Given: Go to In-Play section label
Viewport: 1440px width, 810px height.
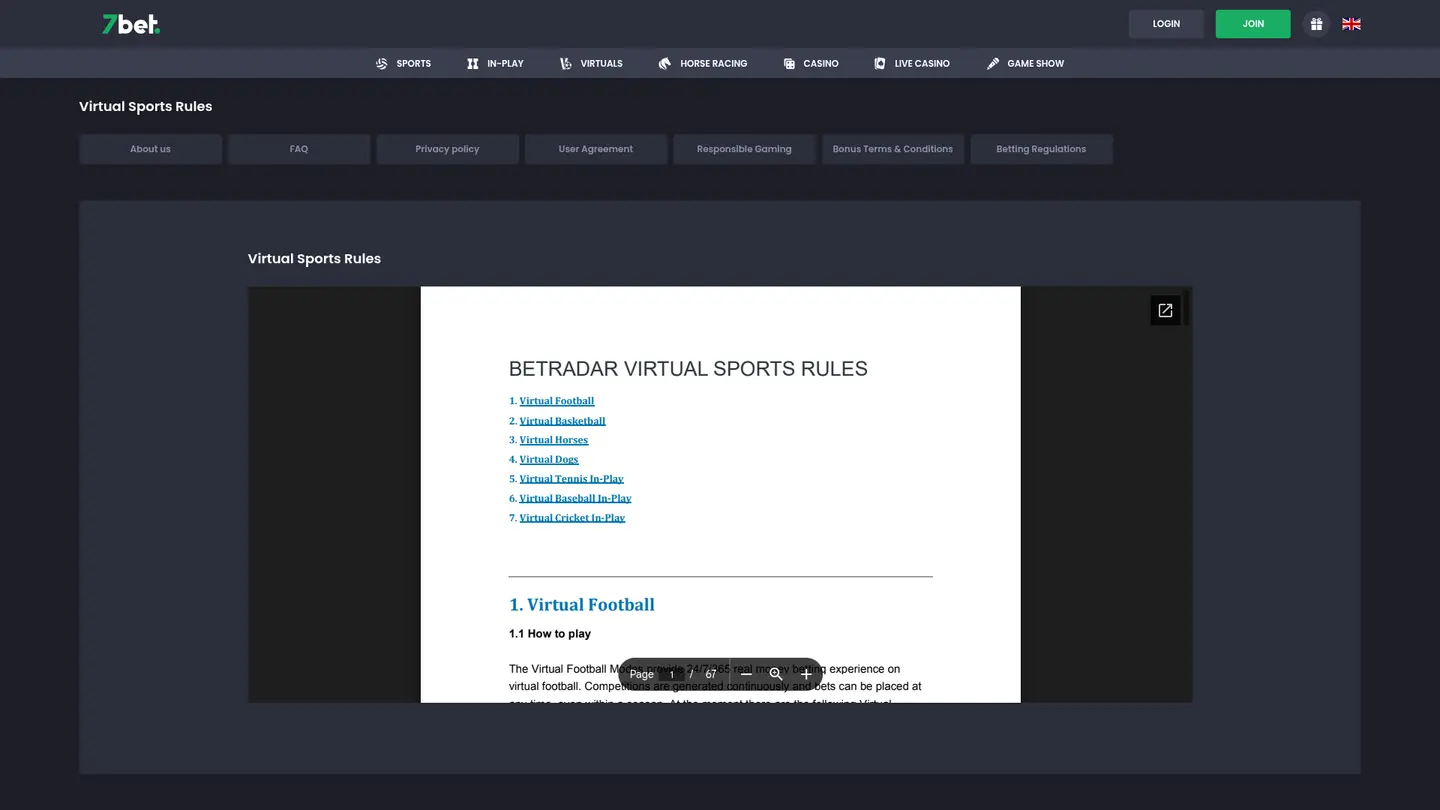Looking at the screenshot, I should click(x=505, y=63).
